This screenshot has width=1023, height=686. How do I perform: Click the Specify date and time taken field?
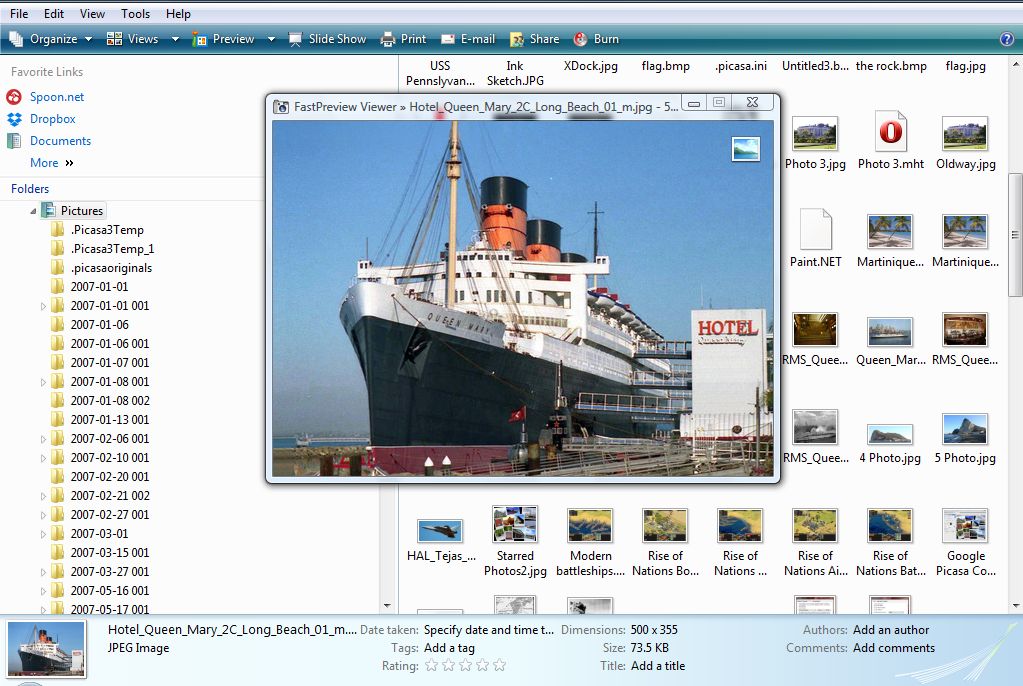tap(489, 630)
